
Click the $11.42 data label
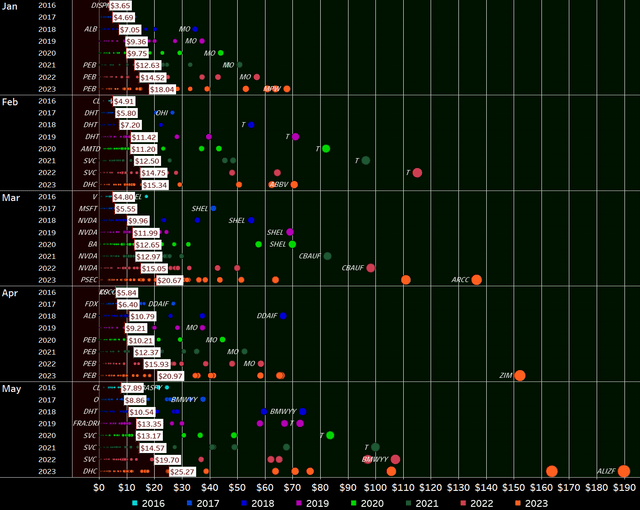coord(144,137)
